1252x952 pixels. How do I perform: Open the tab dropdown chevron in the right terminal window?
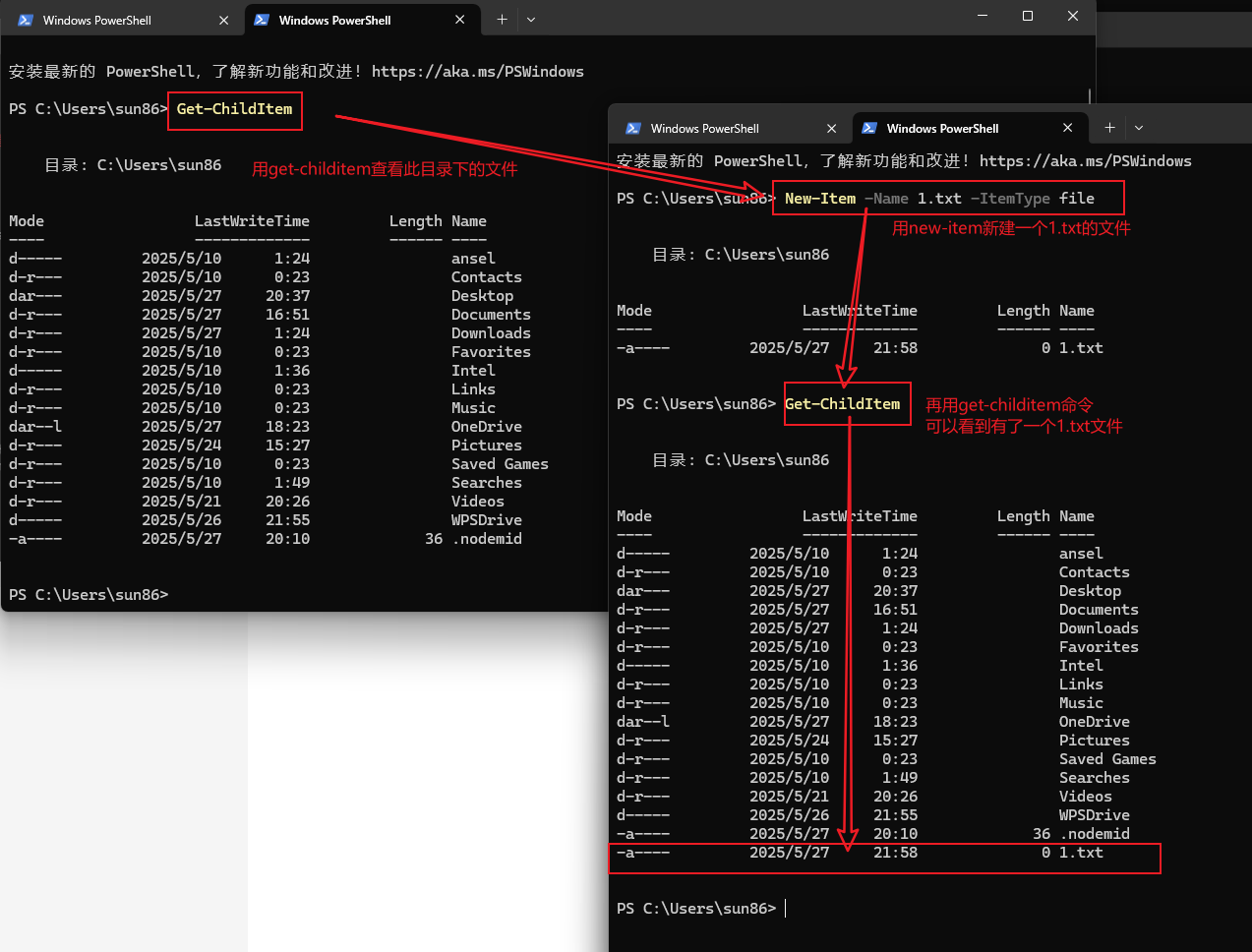[x=1139, y=128]
